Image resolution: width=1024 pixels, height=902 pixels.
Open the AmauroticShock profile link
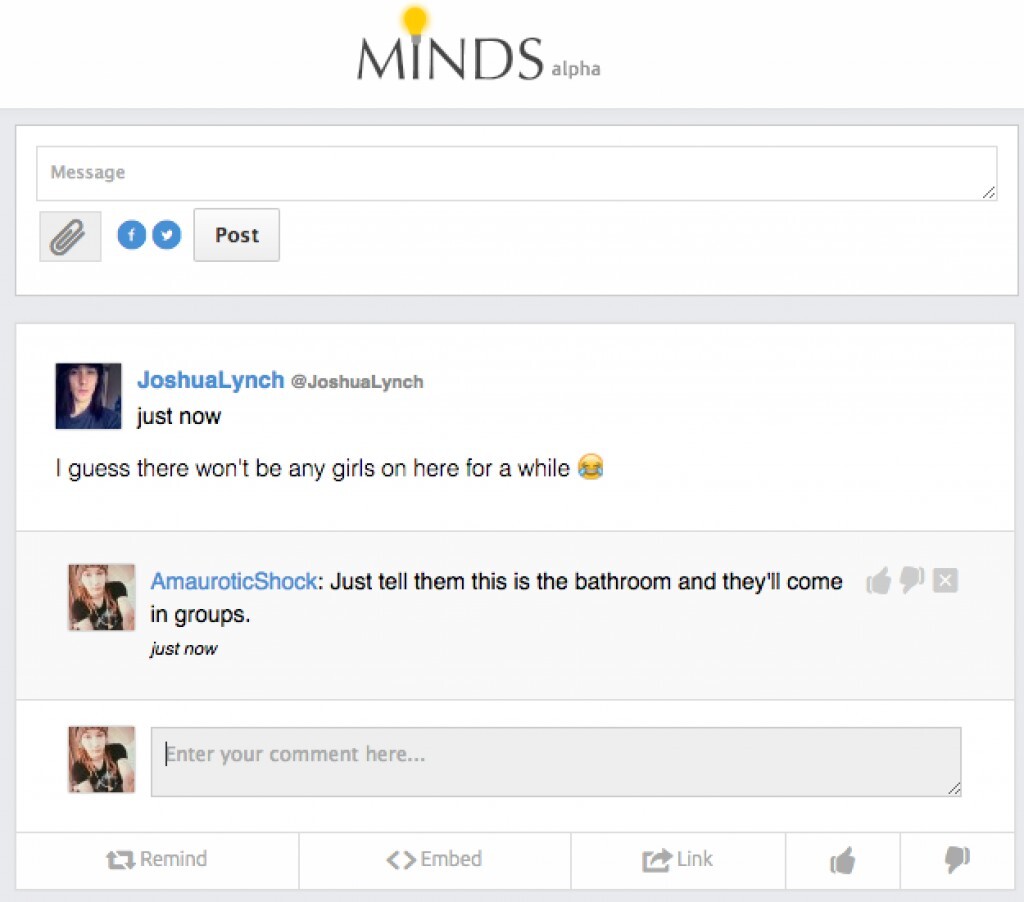(x=234, y=581)
